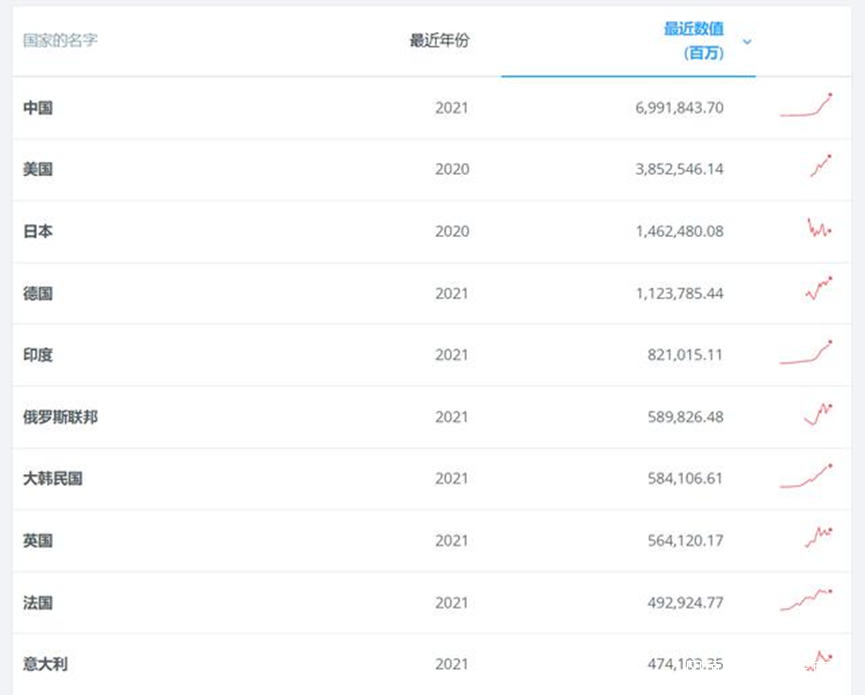Screen dimensions: 865x695
Task: Click the year 2021 in the 意大利 row
Action: tap(452, 664)
